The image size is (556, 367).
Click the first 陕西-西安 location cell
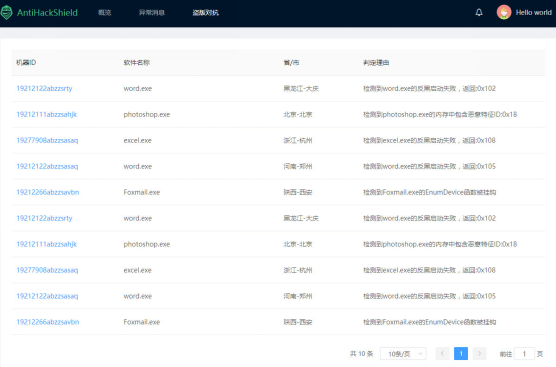[x=298, y=192]
